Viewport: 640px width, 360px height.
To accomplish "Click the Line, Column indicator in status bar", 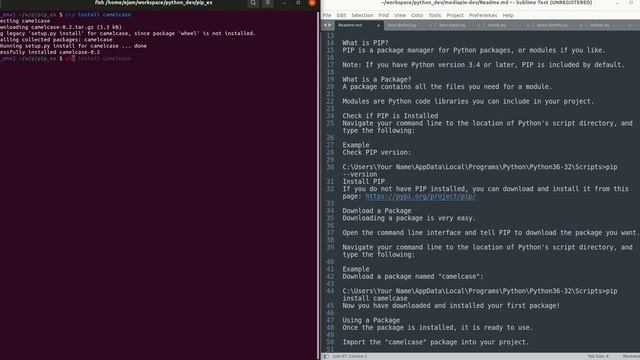I will click(x=349, y=356).
